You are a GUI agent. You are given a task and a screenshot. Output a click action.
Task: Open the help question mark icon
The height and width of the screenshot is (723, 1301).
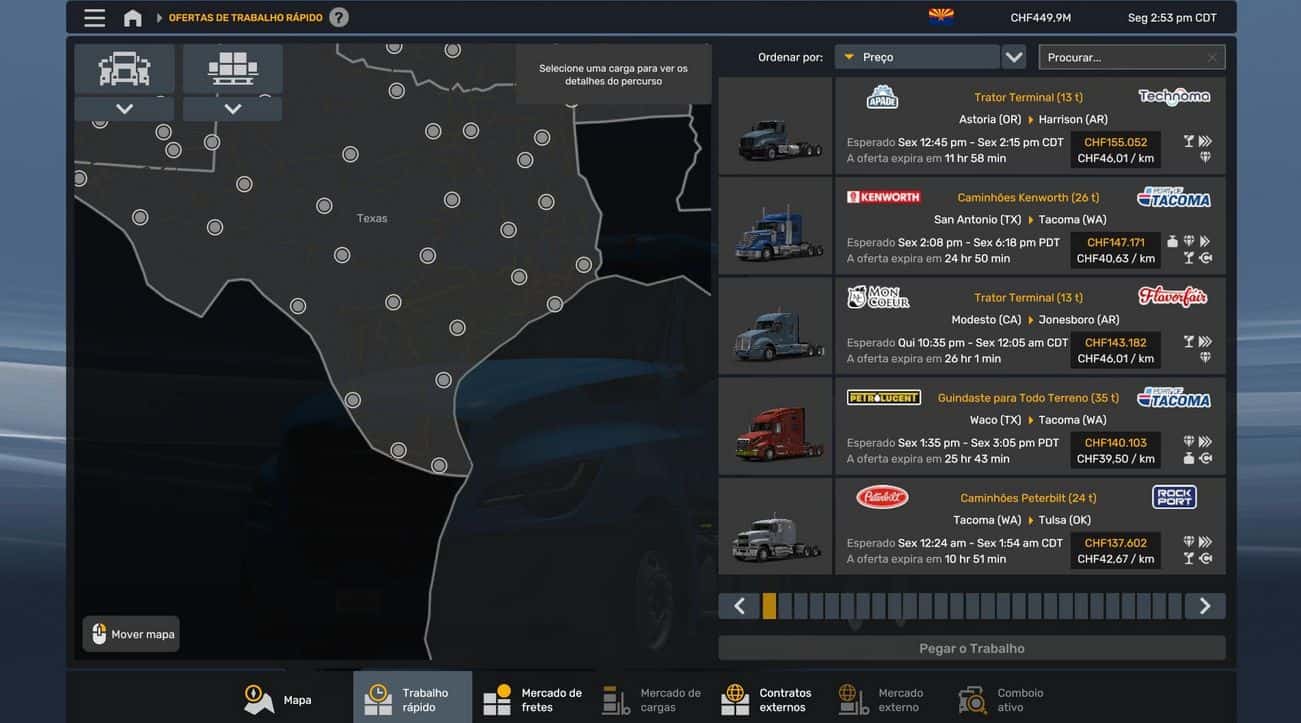tap(339, 17)
